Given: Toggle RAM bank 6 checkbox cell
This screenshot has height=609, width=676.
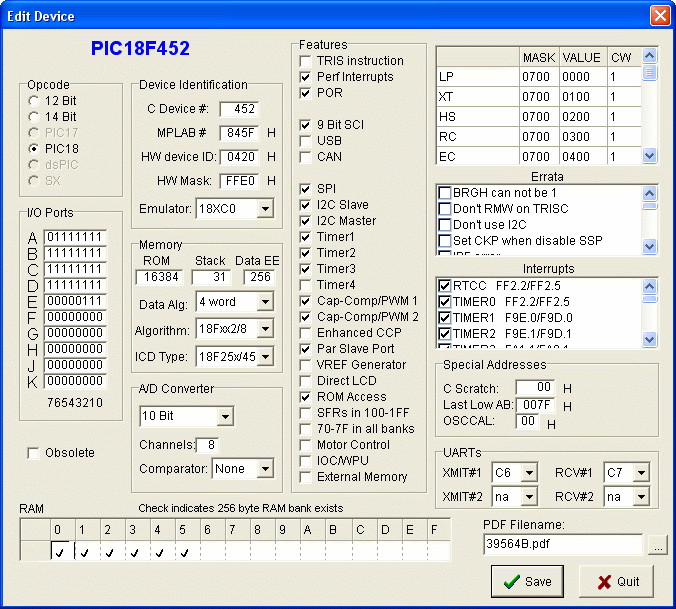Looking at the screenshot, I should click(212, 551).
